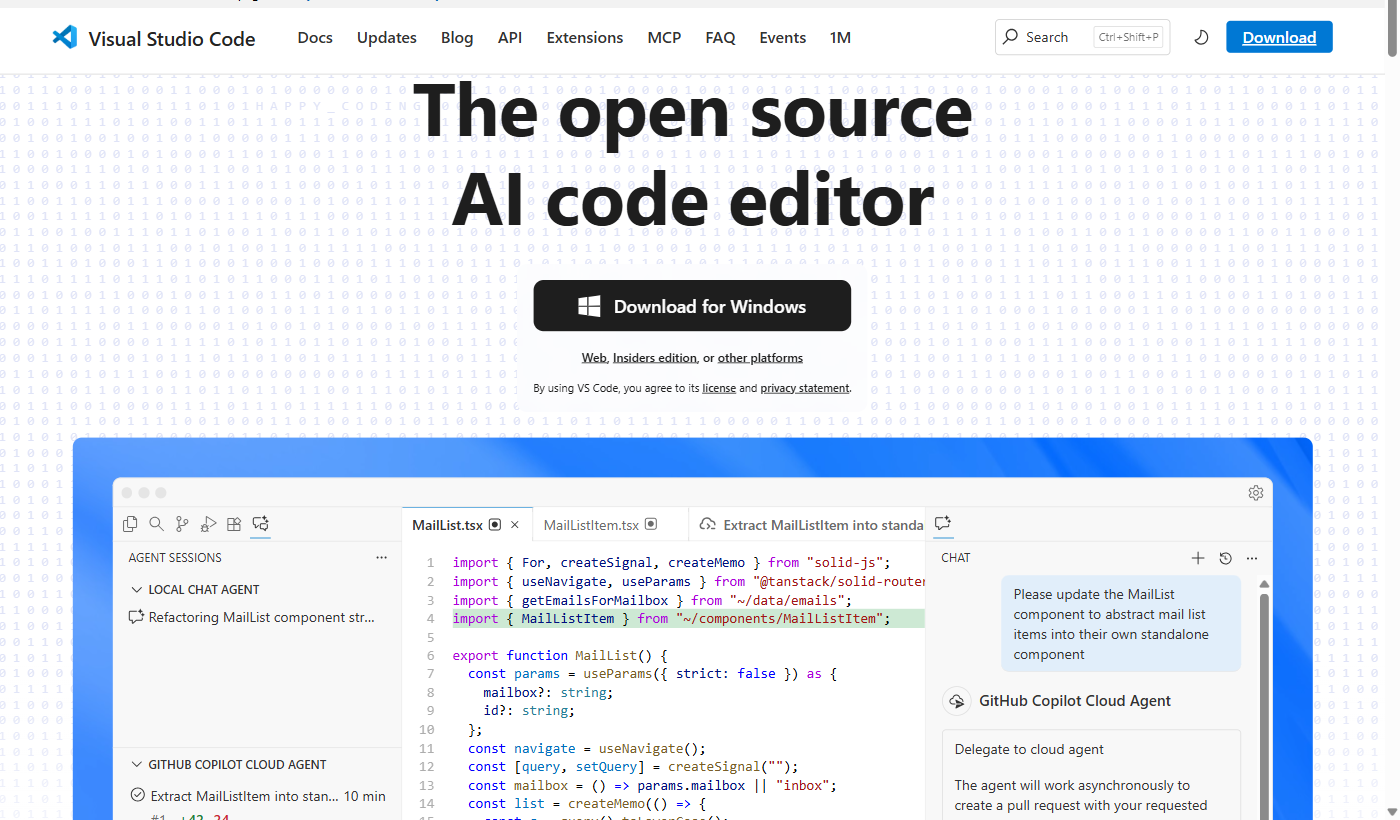This screenshot has height=820, width=1400.
Task: Click the Download for Windows button
Action: click(692, 305)
